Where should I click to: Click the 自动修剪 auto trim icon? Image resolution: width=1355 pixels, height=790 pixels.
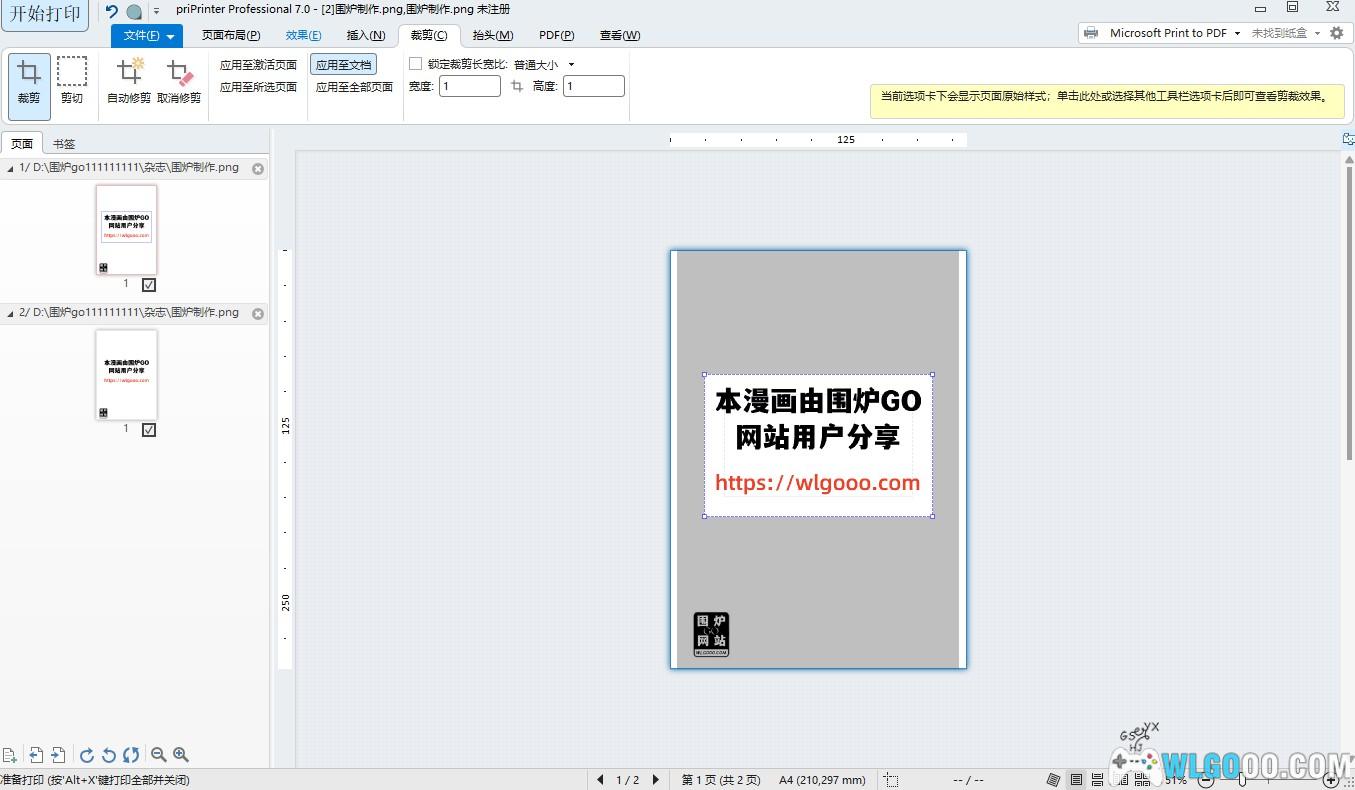[129, 82]
